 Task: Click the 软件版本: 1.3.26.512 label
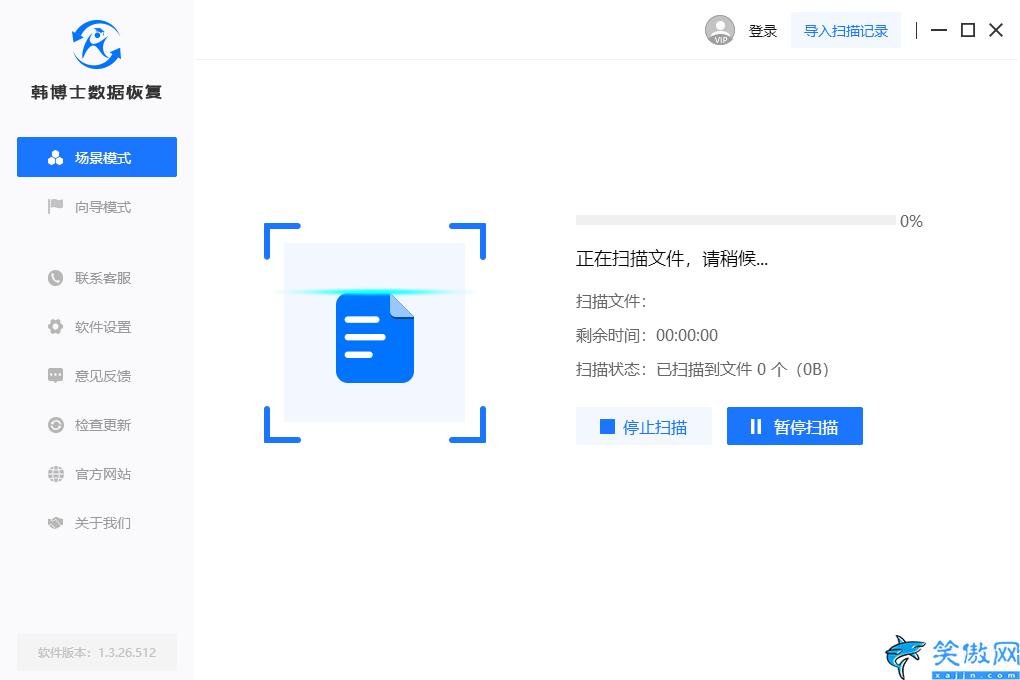click(97, 653)
